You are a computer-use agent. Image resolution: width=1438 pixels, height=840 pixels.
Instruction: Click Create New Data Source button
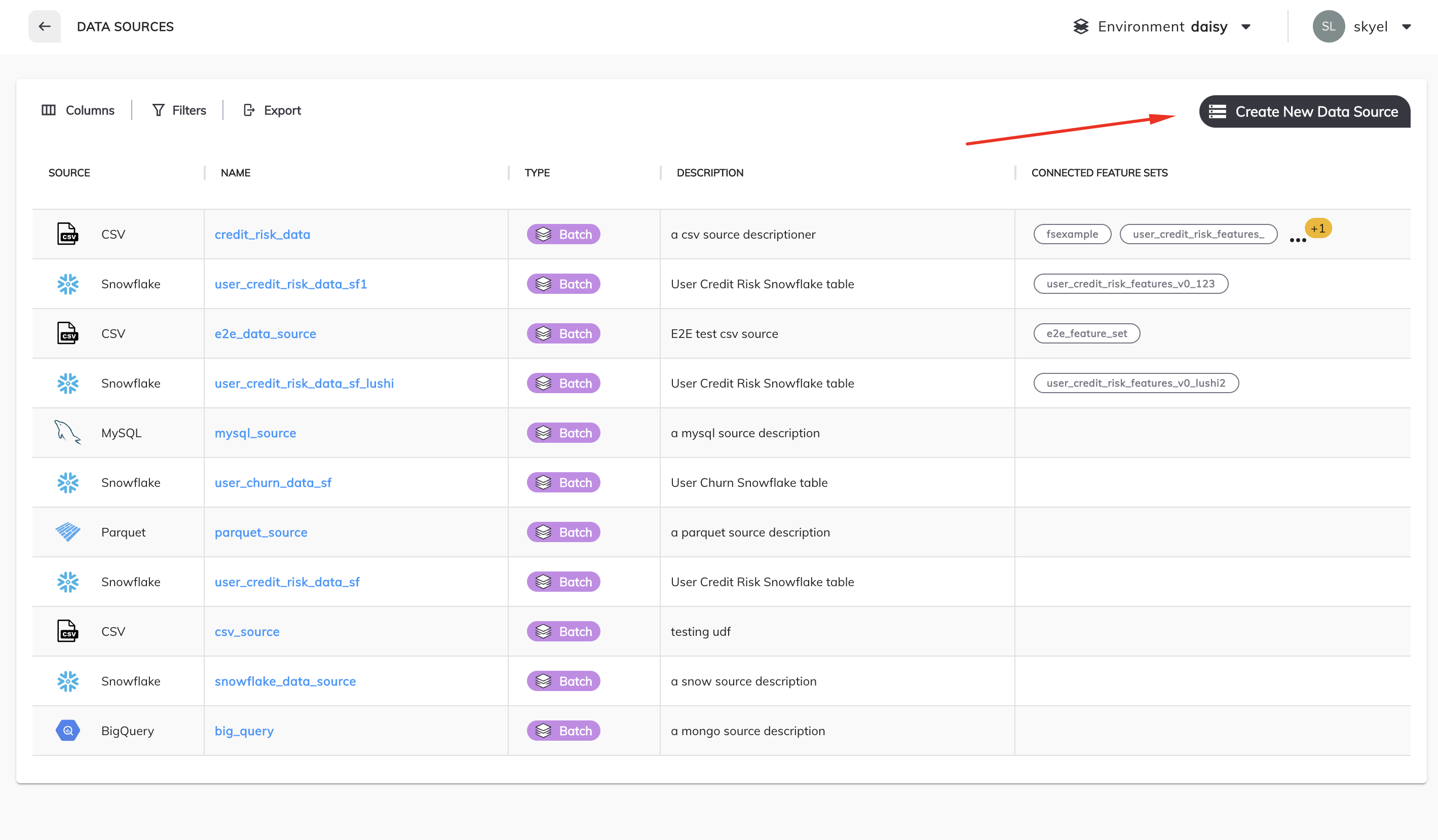[x=1304, y=111]
